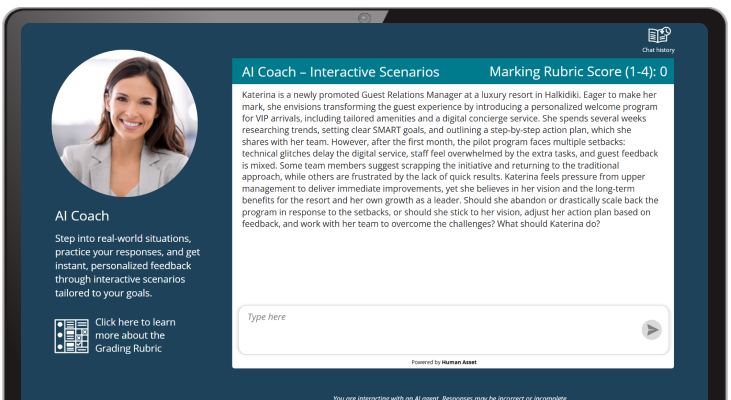Image resolution: width=731 pixels, height=400 pixels.
Task: Click the bold 'Human Asset' brand name
Action: (x=459, y=362)
